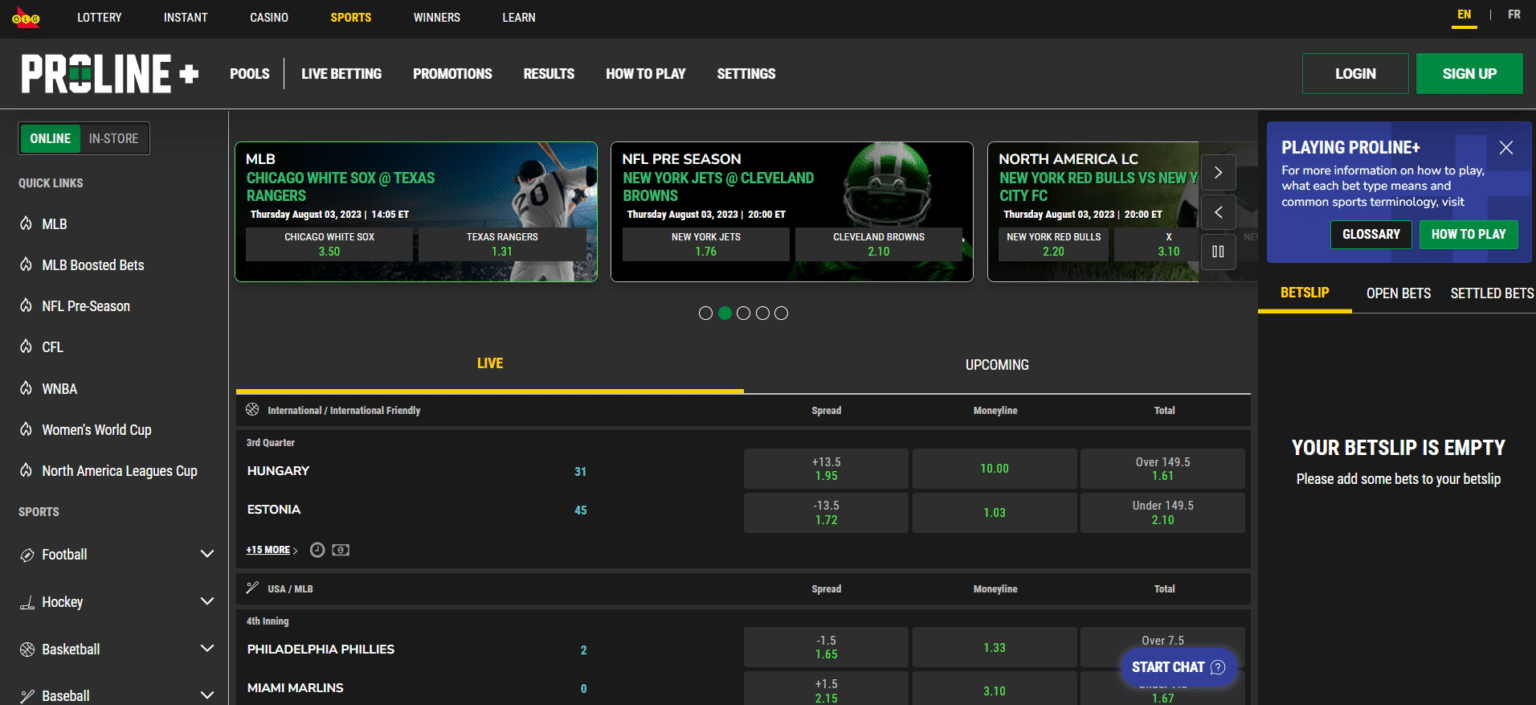The height and width of the screenshot is (705, 1536).
Task: Add Hungary moneyline 10.00 to betslip
Action: coord(994,468)
